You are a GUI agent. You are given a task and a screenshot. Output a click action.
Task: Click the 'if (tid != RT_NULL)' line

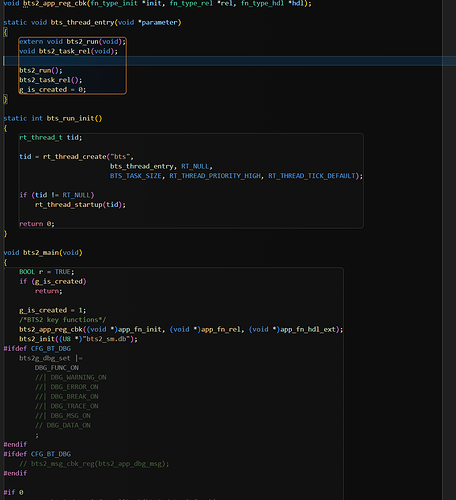click(57, 195)
